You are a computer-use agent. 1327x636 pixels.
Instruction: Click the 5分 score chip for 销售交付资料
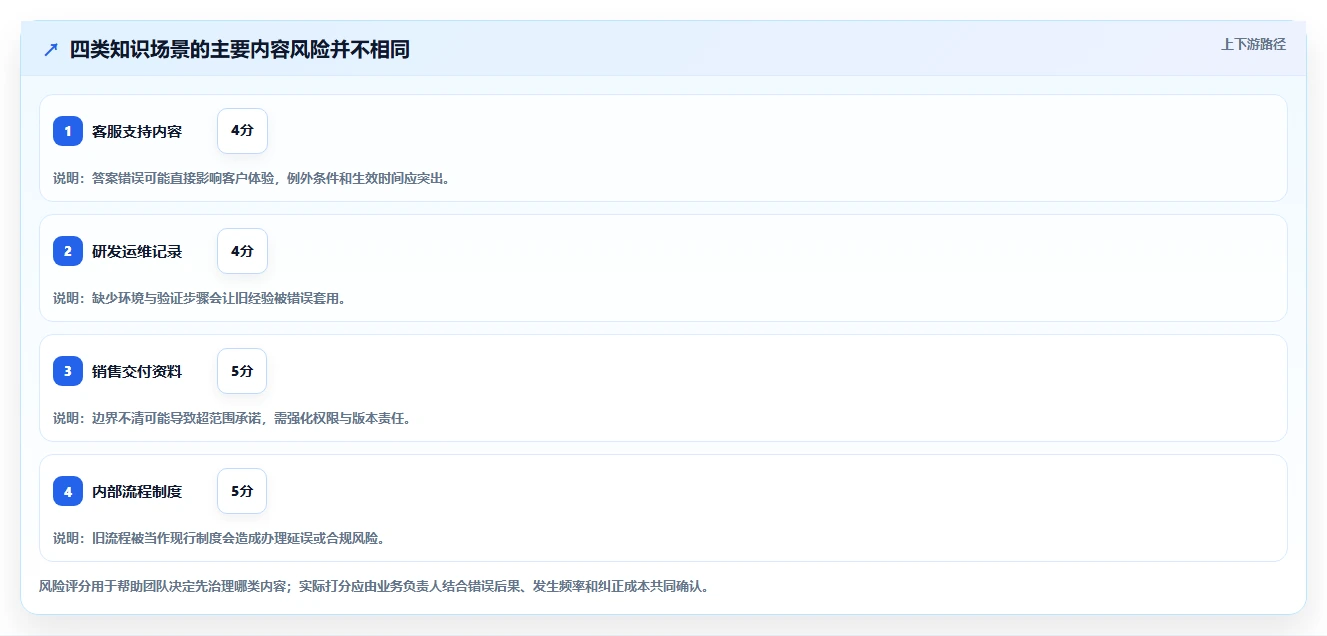242,371
